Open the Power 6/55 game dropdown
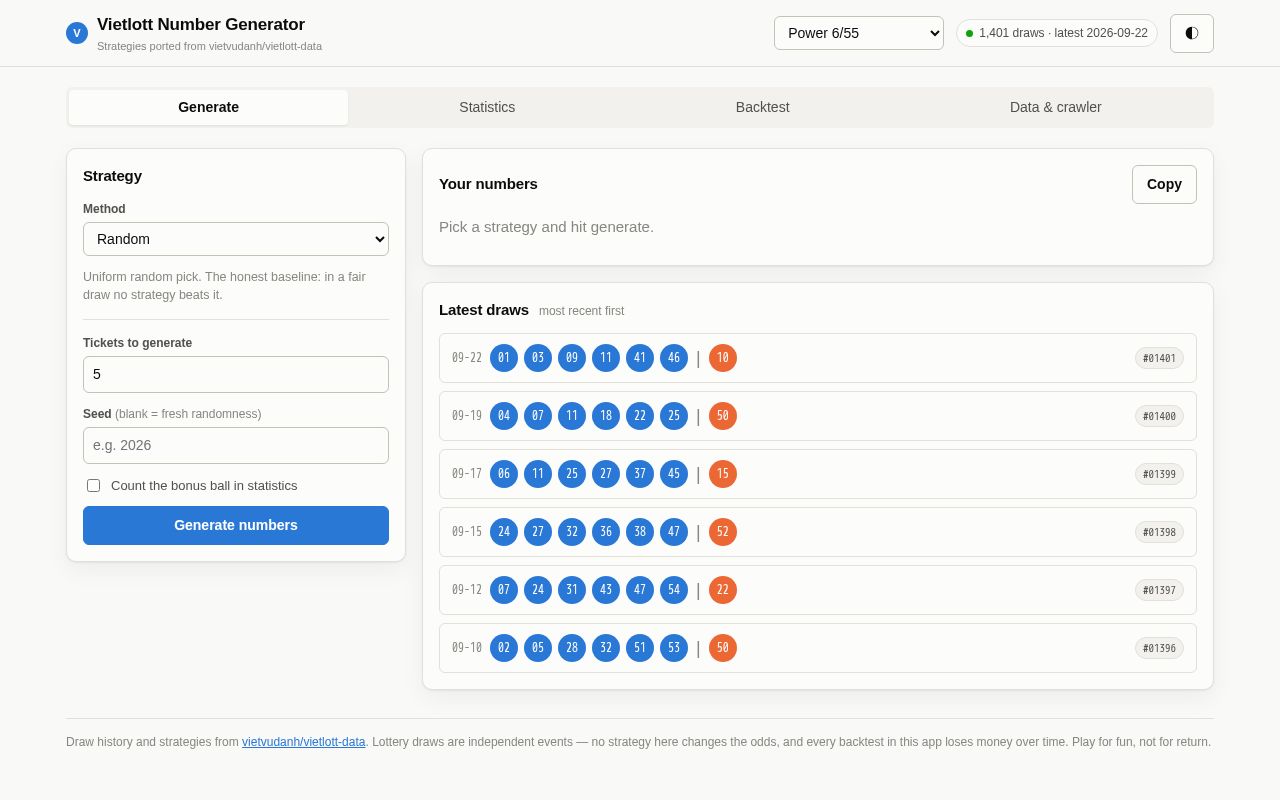Image resolution: width=1280 pixels, height=800 pixels. click(x=859, y=33)
